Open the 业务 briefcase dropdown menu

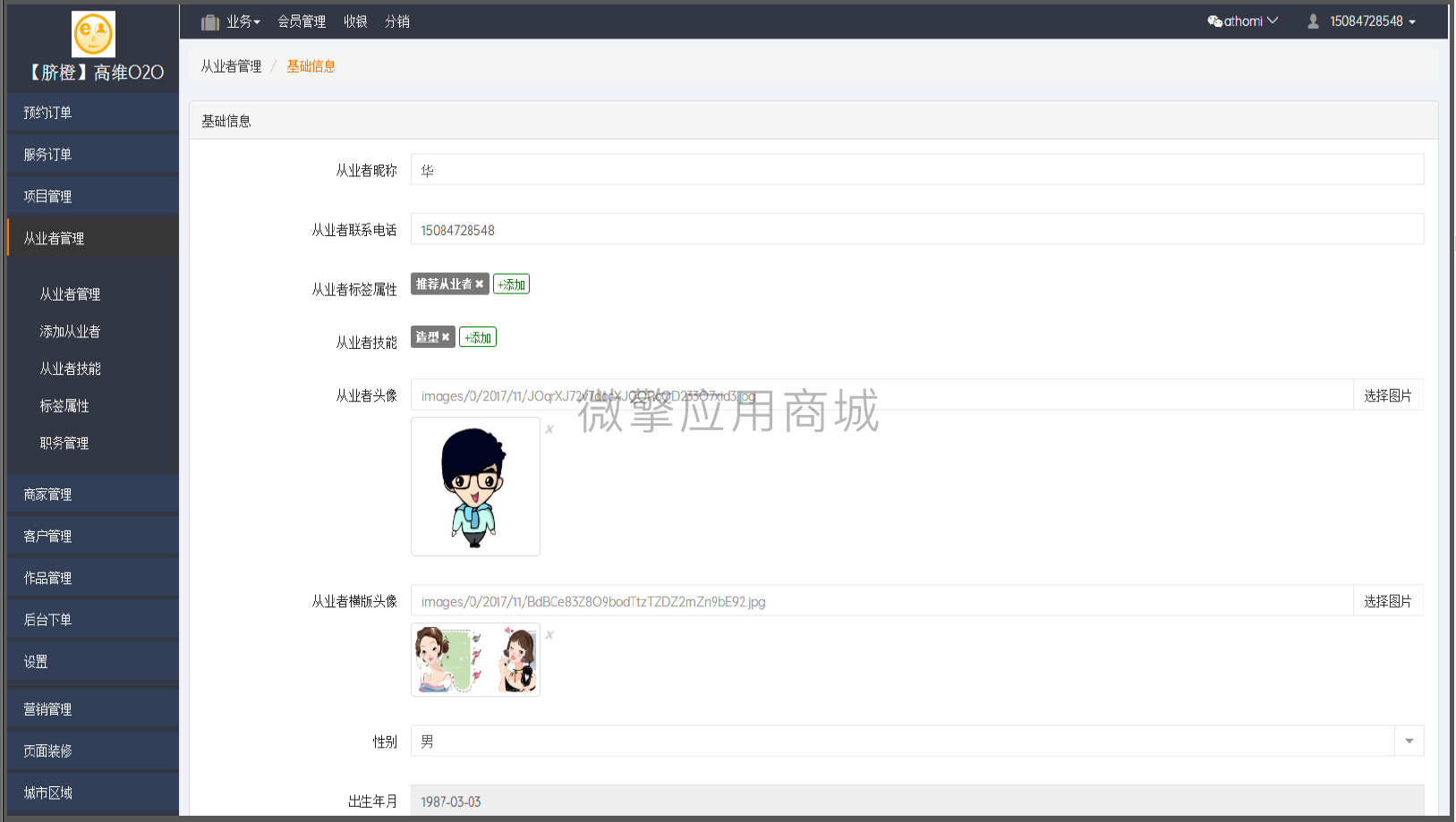(x=231, y=21)
